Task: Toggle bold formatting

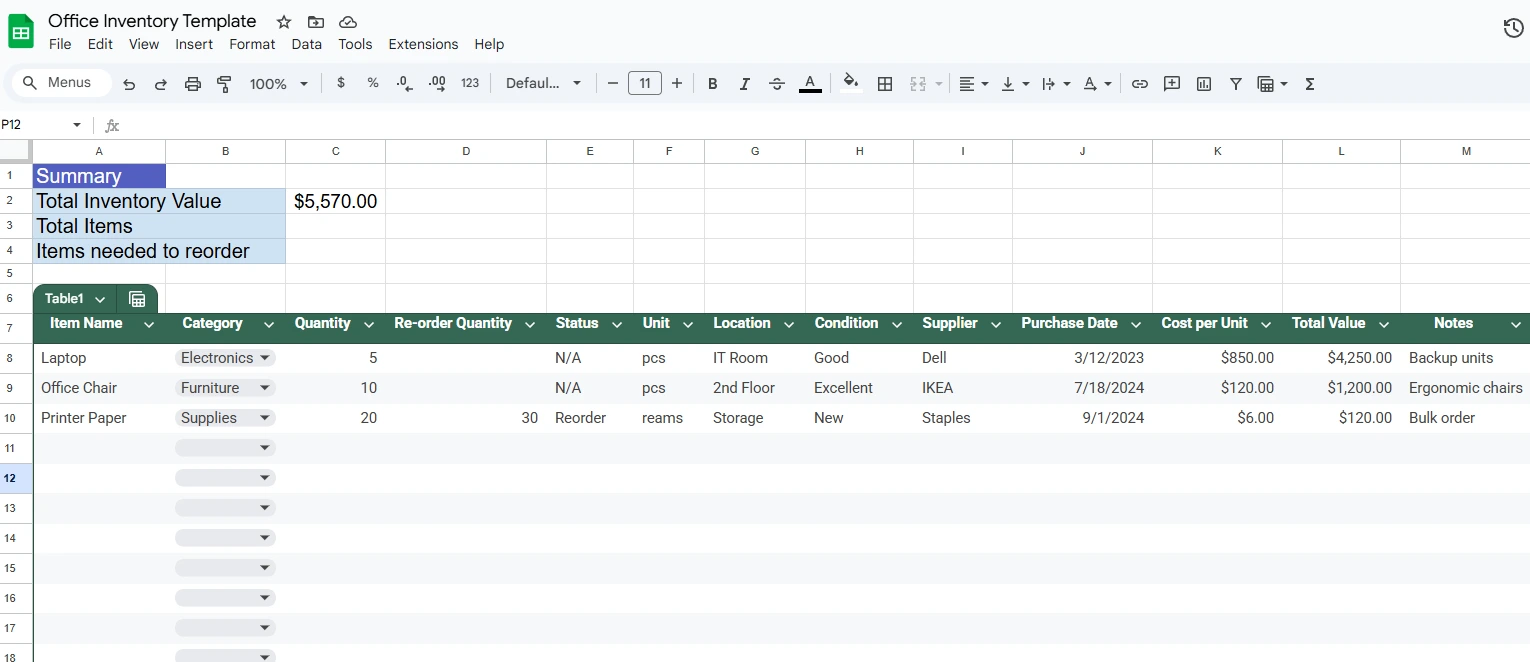Action: [712, 84]
